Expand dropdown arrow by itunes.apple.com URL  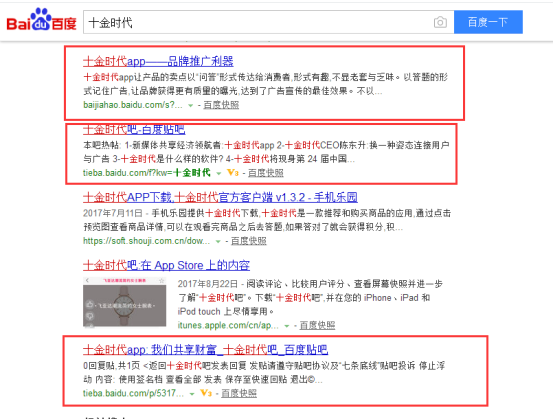(287, 326)
